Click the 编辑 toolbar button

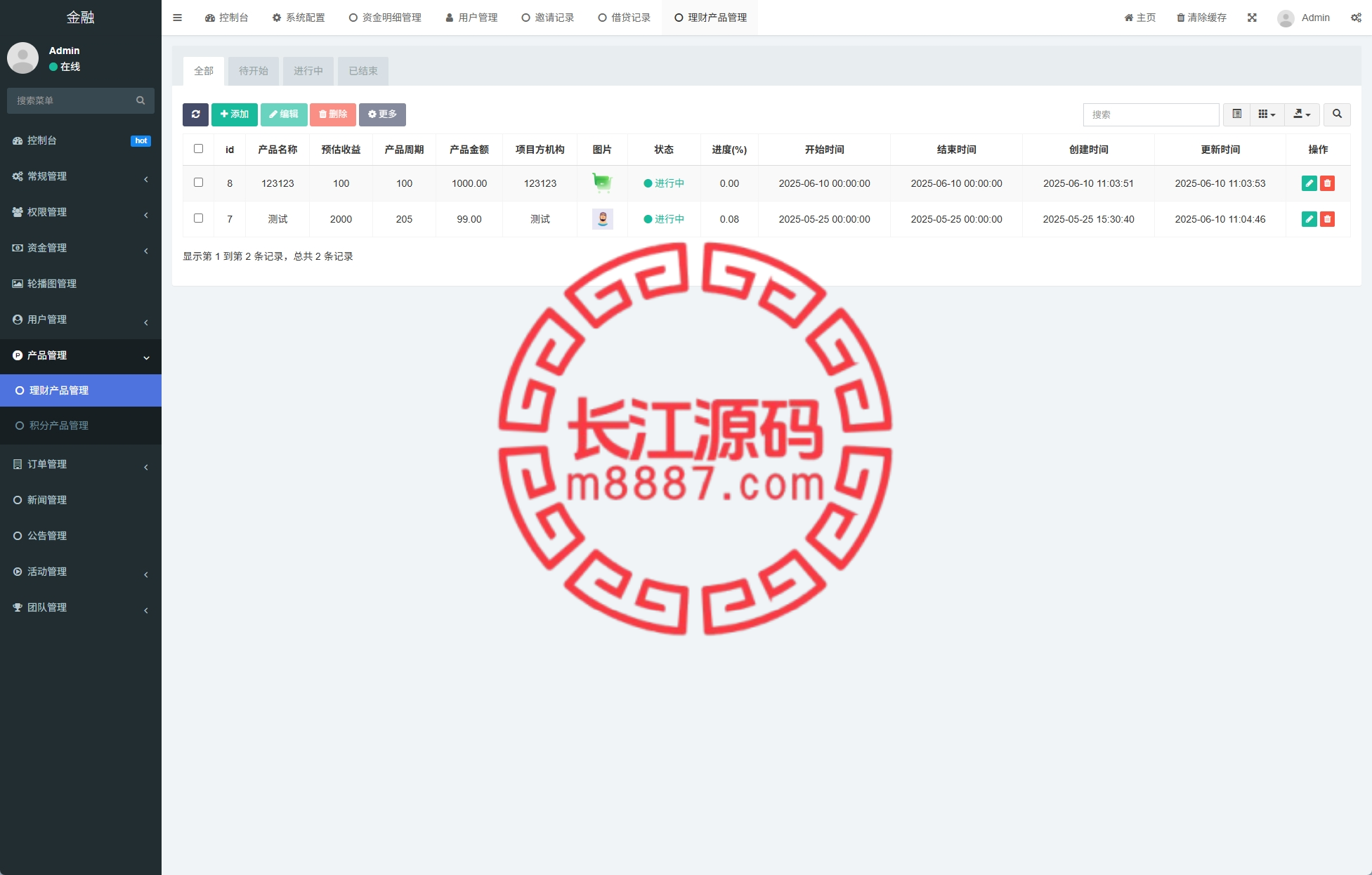pyautogui.click(x=284, y=114)
